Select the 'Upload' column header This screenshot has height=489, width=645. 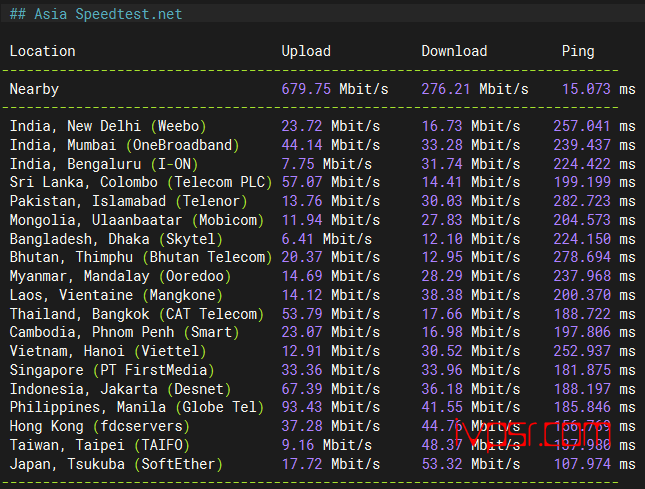[x=306, y=51]
